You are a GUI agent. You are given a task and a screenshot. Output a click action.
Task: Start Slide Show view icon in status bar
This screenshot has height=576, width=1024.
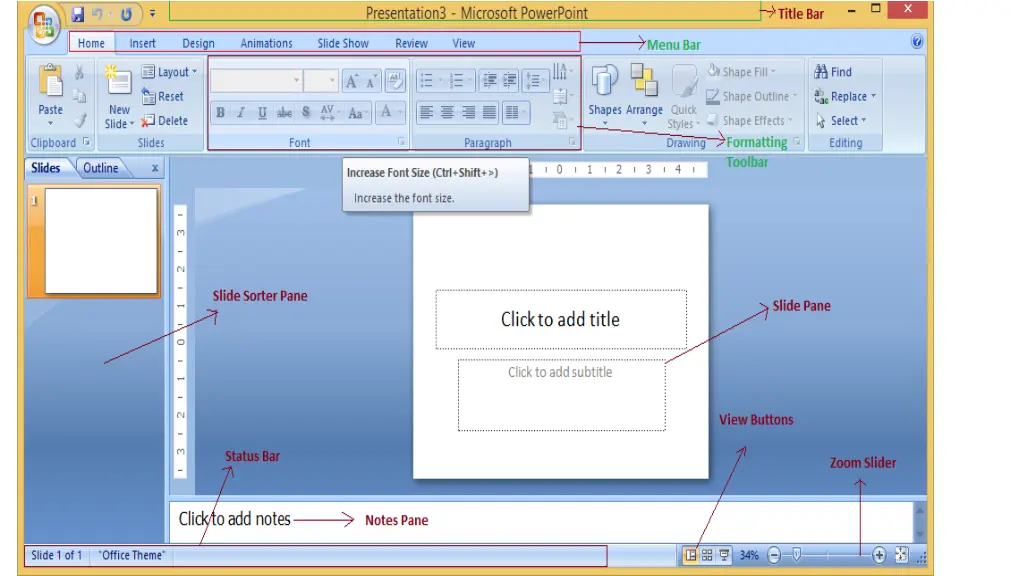click(724, 555)
